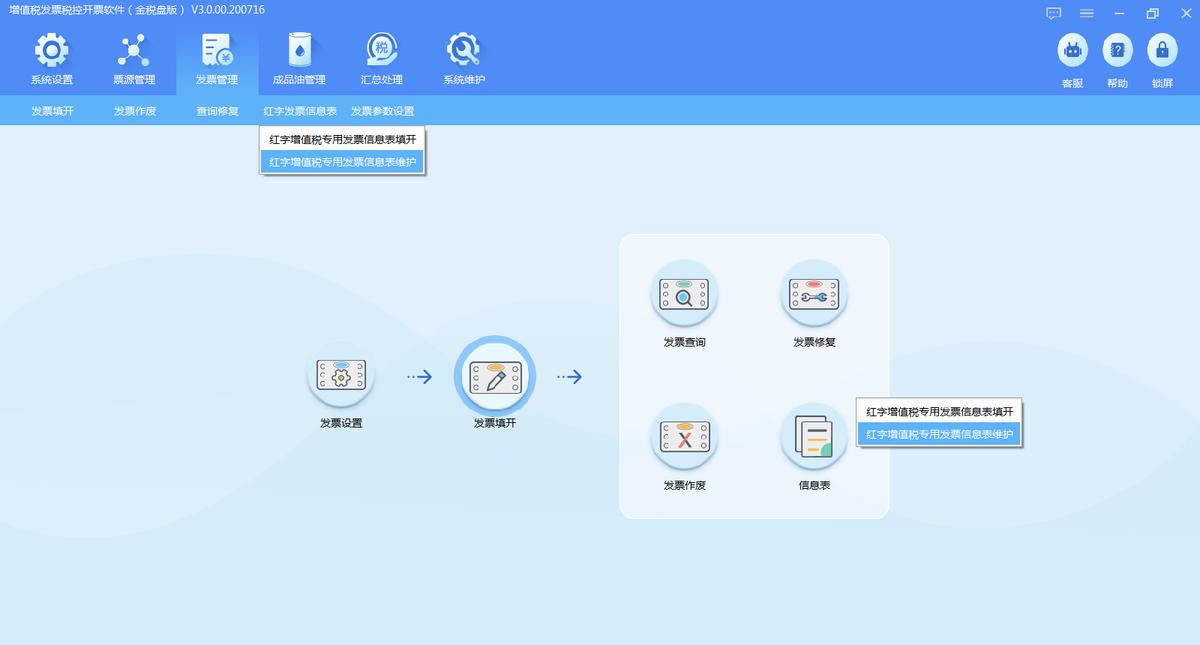Select 发票作废 submenu item
The width and height of the screenshot is (1200, 645).
(x=135, y=111)
